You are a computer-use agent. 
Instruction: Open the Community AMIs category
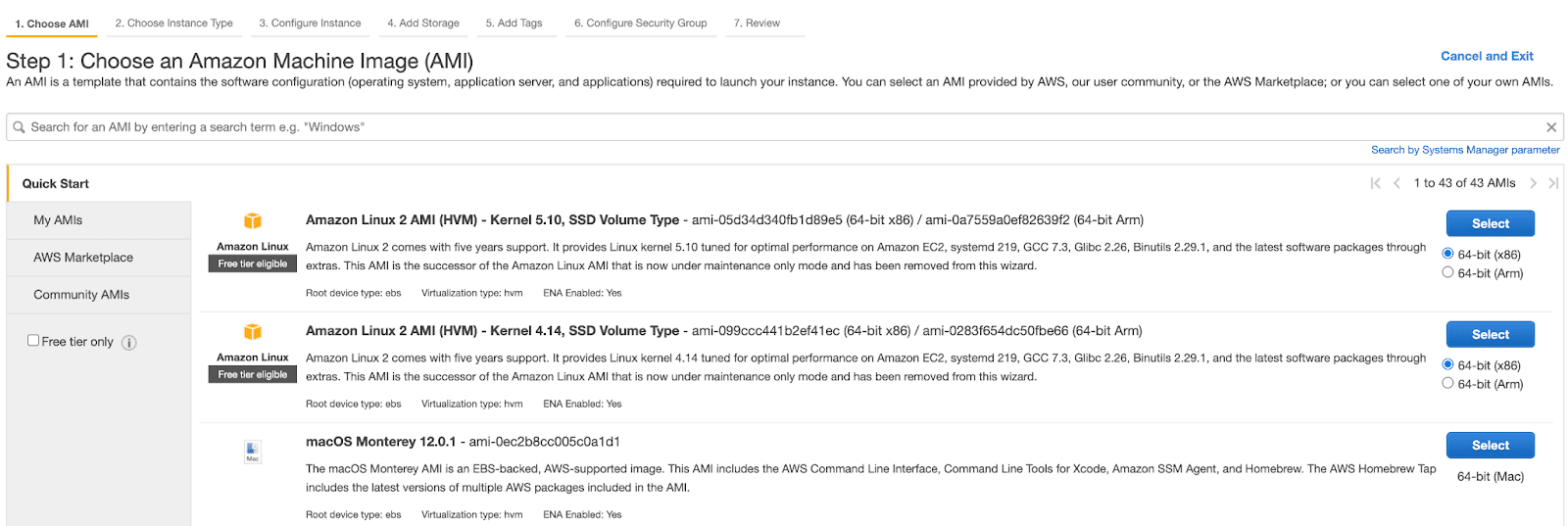99,295
